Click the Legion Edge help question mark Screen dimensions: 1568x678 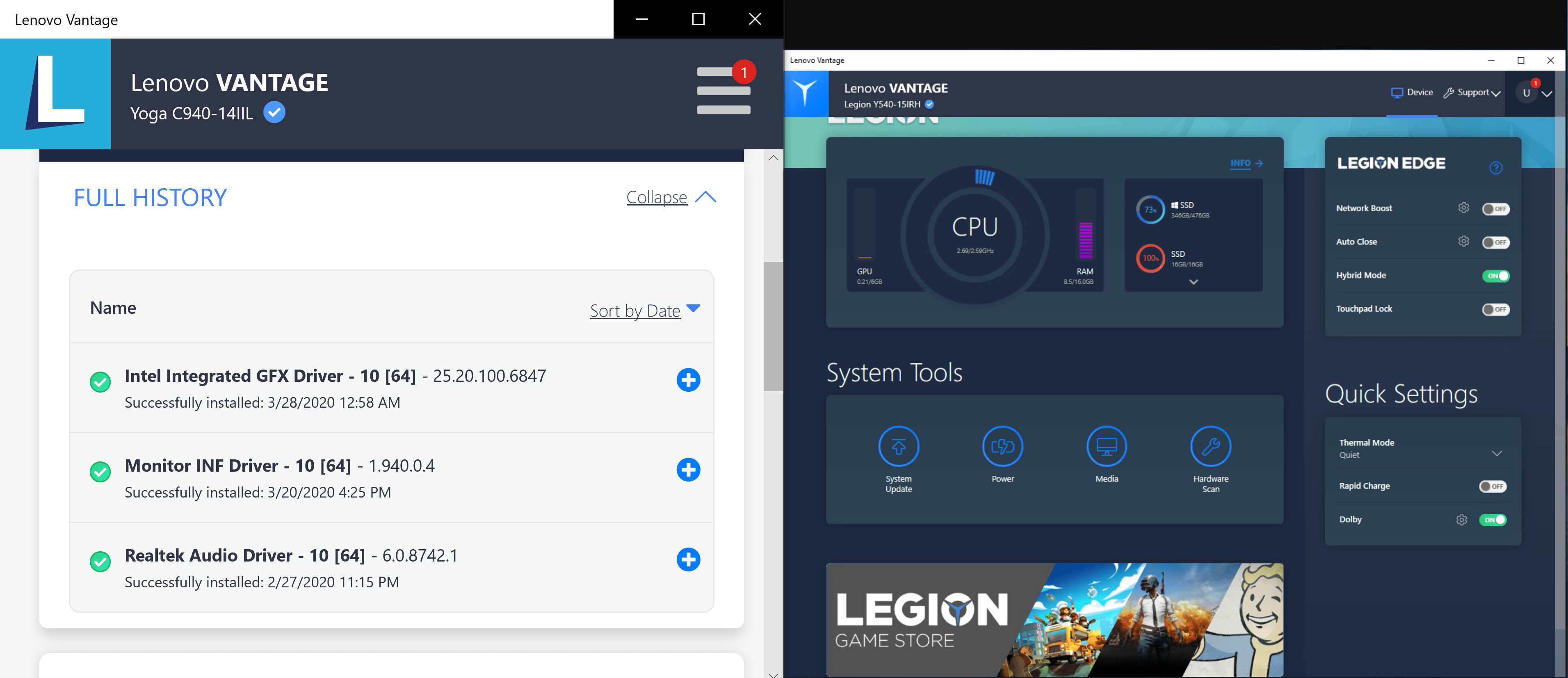click(1496, 169)
